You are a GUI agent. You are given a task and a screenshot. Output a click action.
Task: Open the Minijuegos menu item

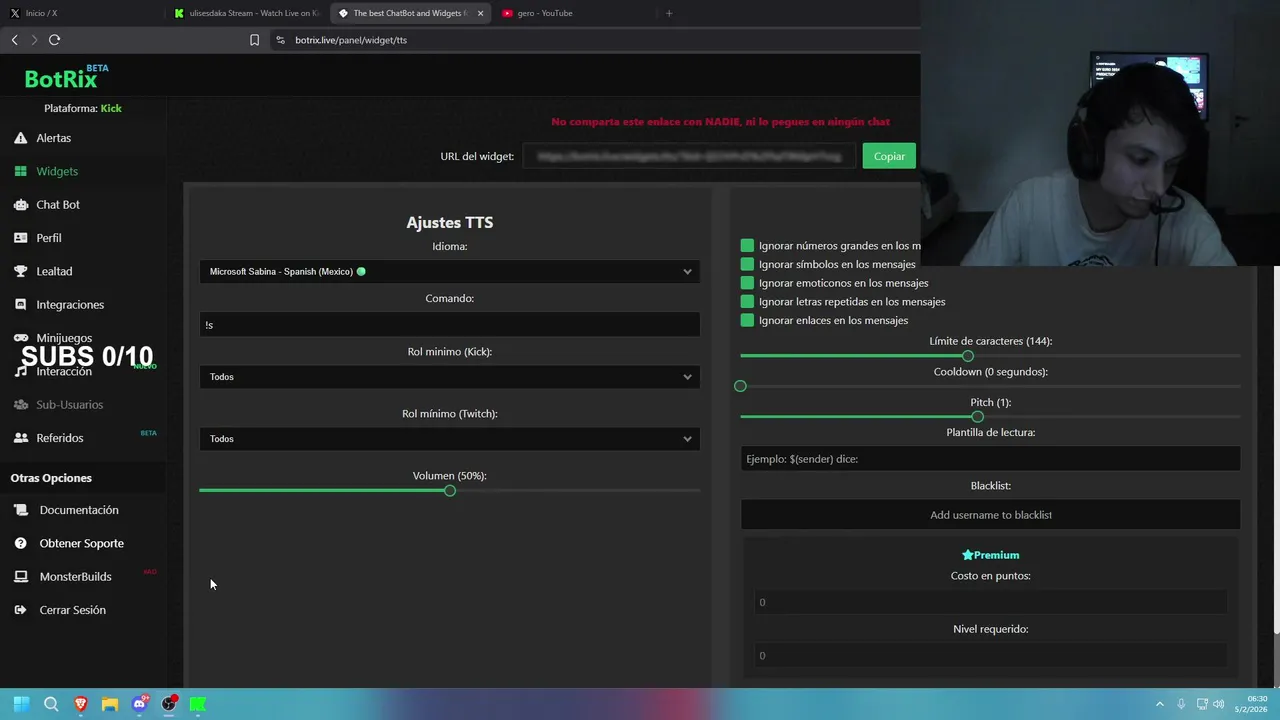(x=64, y=338)
